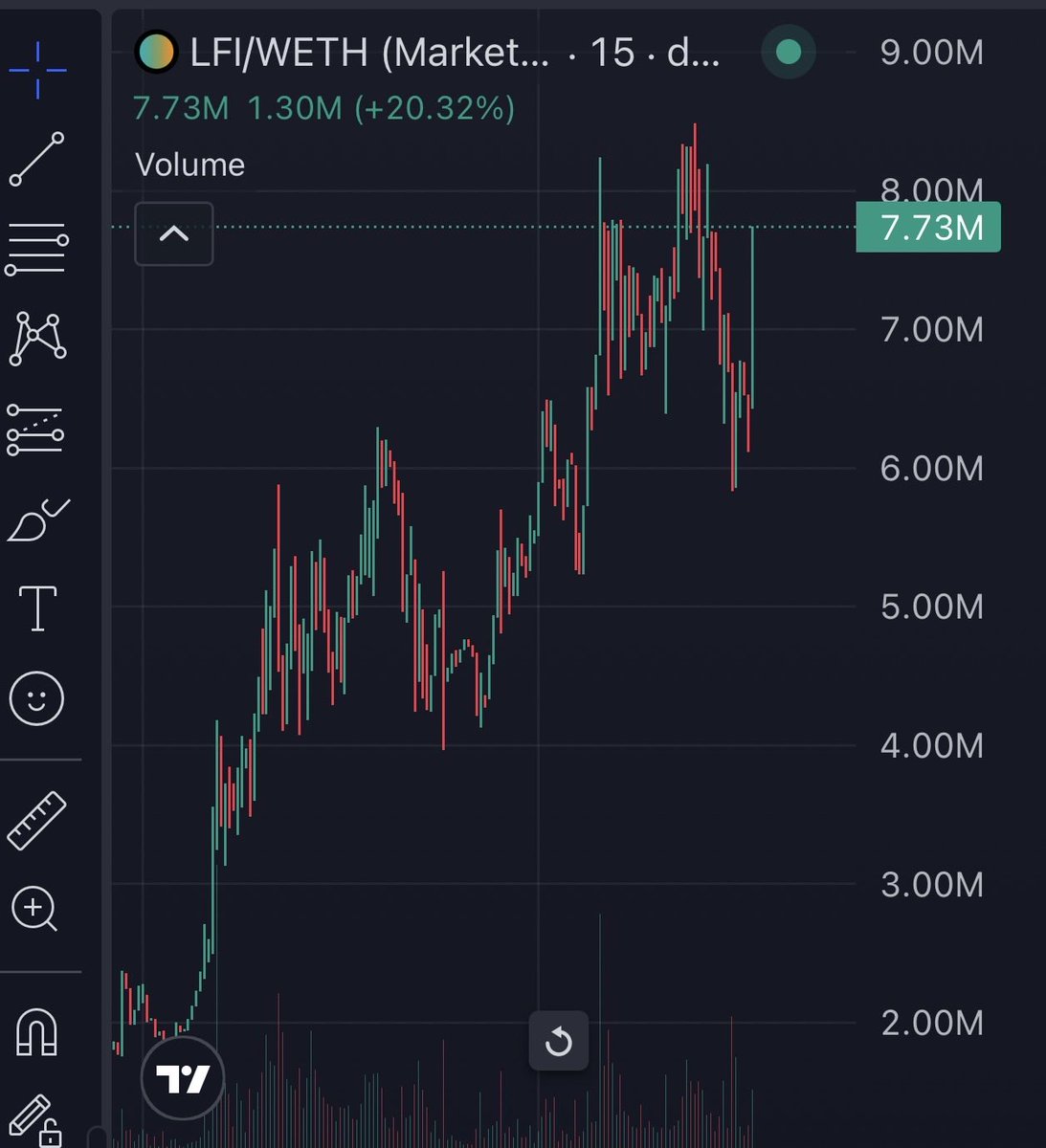
Task: Toggle lock all drawings pencil icon
Action: point(35,1121)
